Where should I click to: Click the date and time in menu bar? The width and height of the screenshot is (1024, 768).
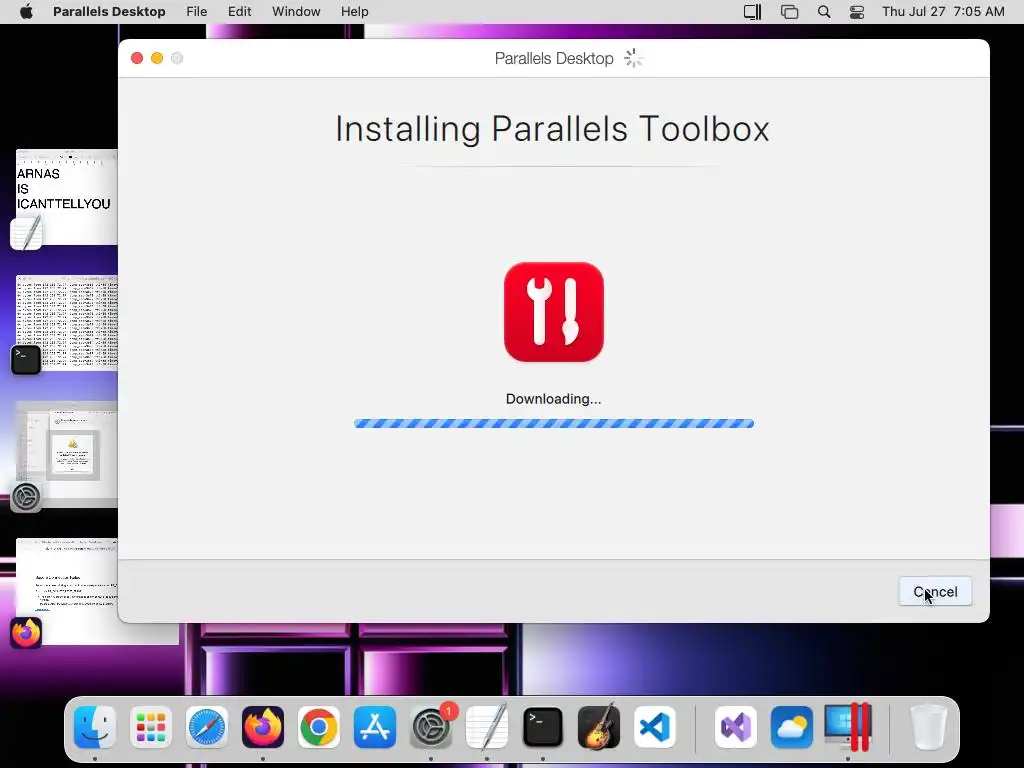(x=943, y=12)
